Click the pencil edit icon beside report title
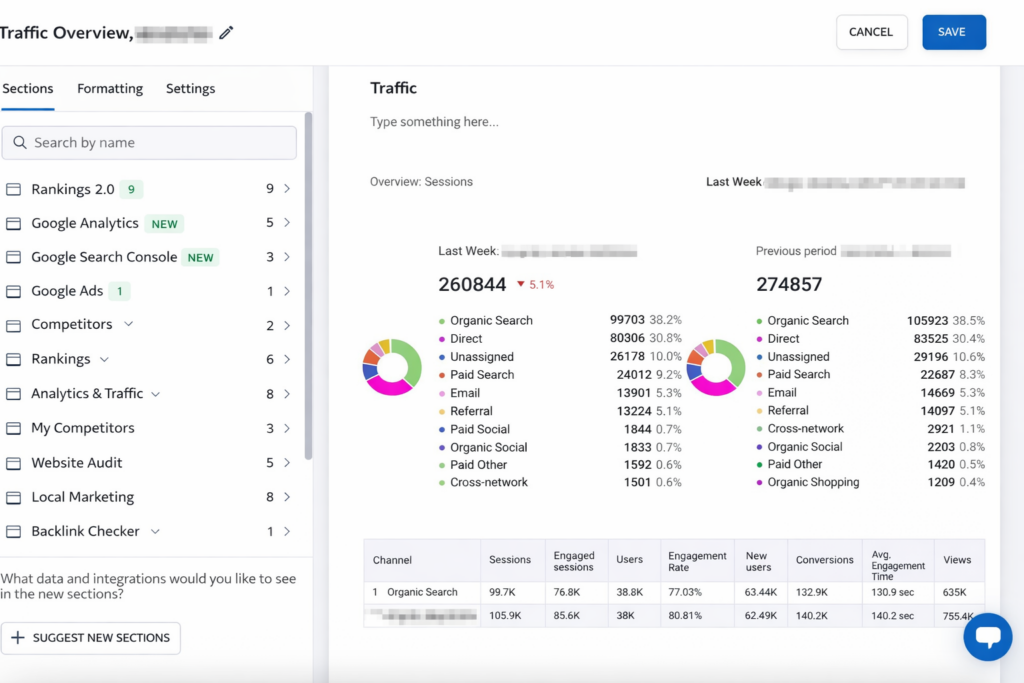The width and height of the screenshot is (1024, 683). point(226,33)
